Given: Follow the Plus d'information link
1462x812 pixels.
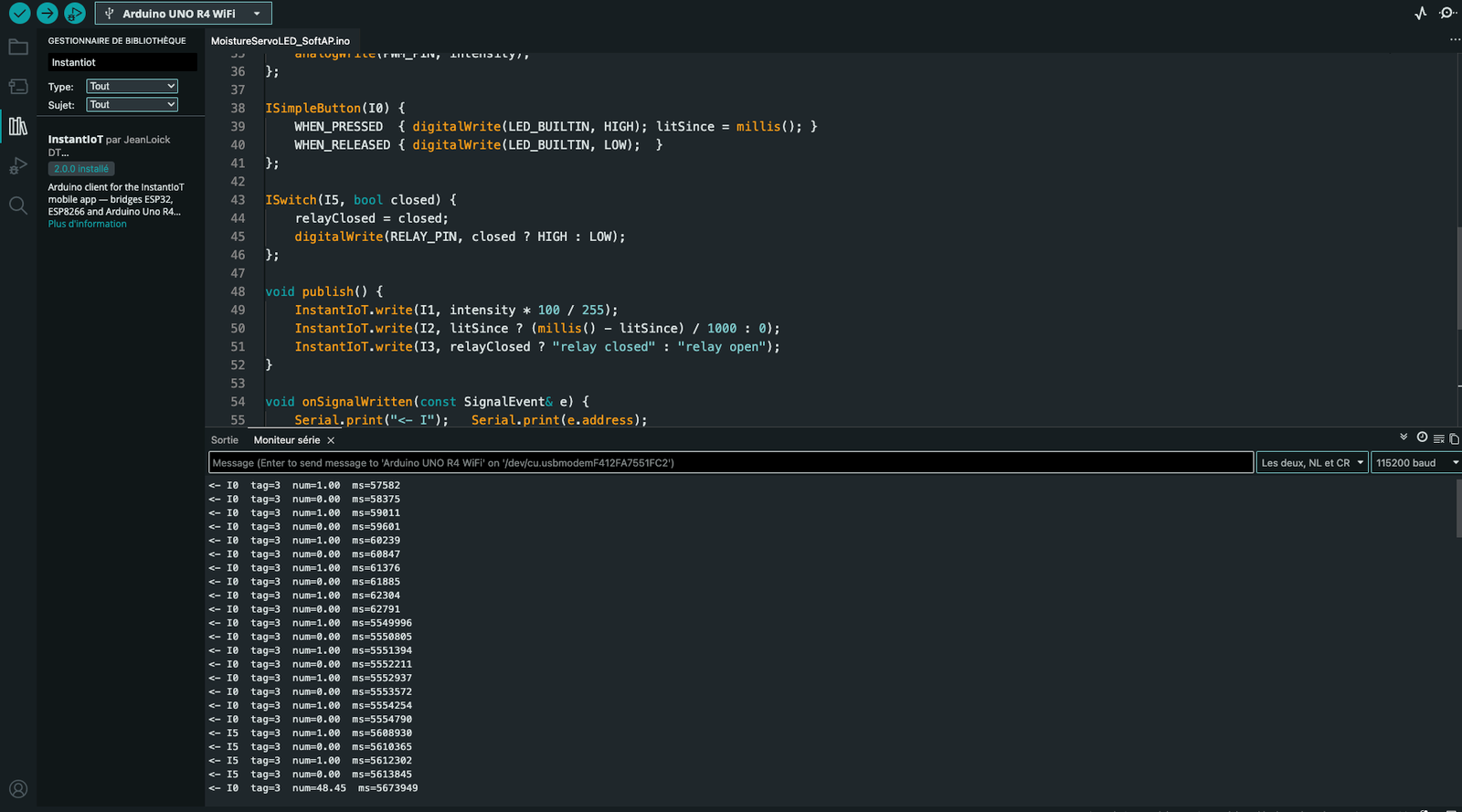Looking at the screenshot, I should point(88,225).
